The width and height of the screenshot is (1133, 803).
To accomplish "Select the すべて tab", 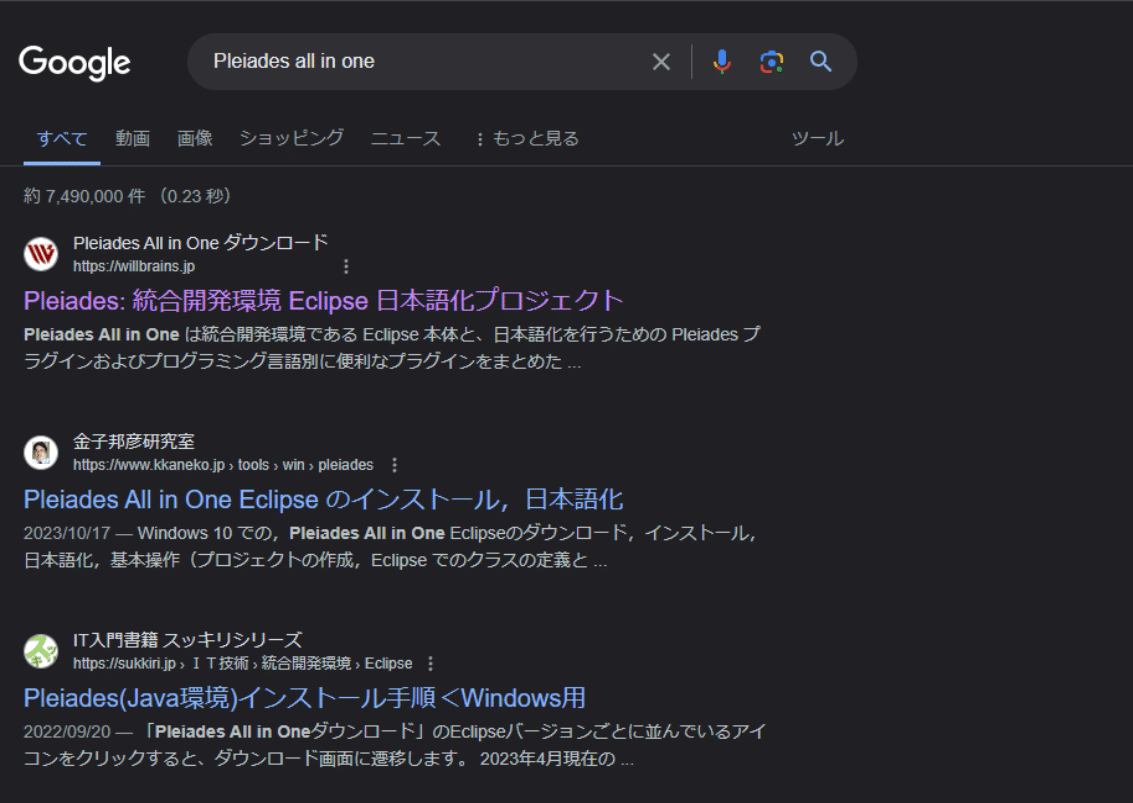I will pyautogui.click(x=62, y=138).
